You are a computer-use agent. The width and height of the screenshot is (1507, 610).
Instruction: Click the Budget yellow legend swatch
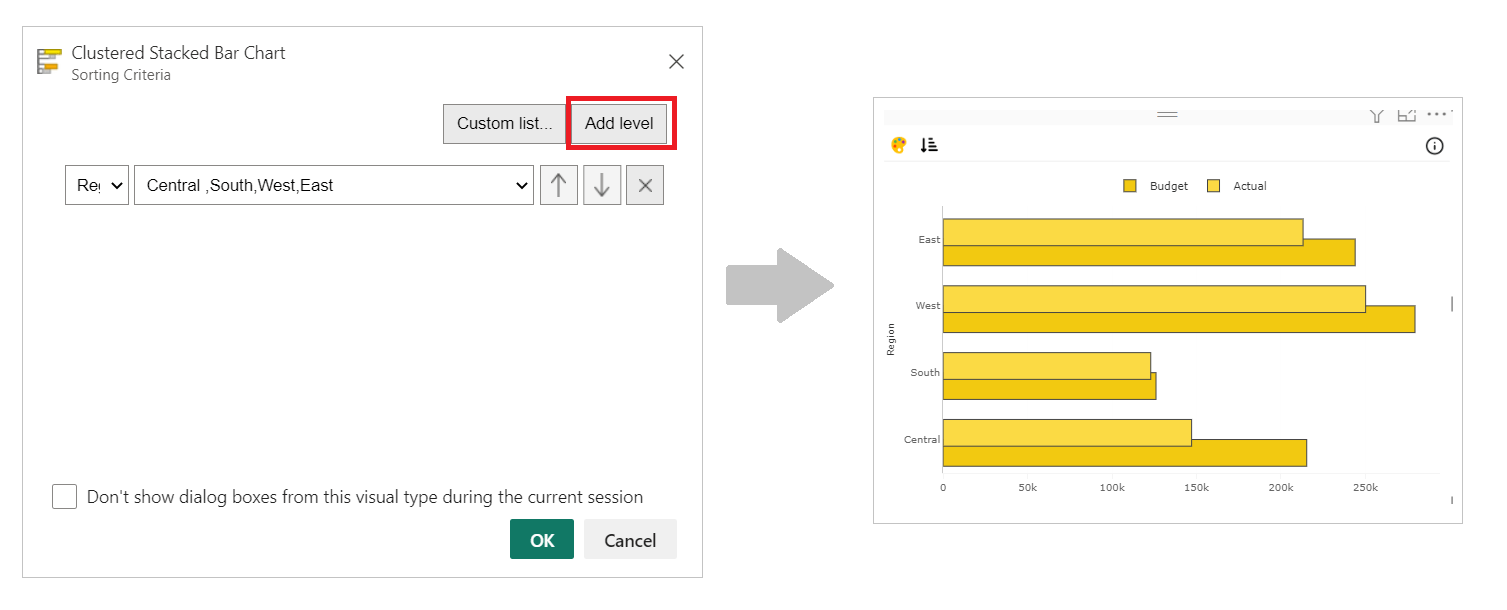click(x=1131, y=186)
